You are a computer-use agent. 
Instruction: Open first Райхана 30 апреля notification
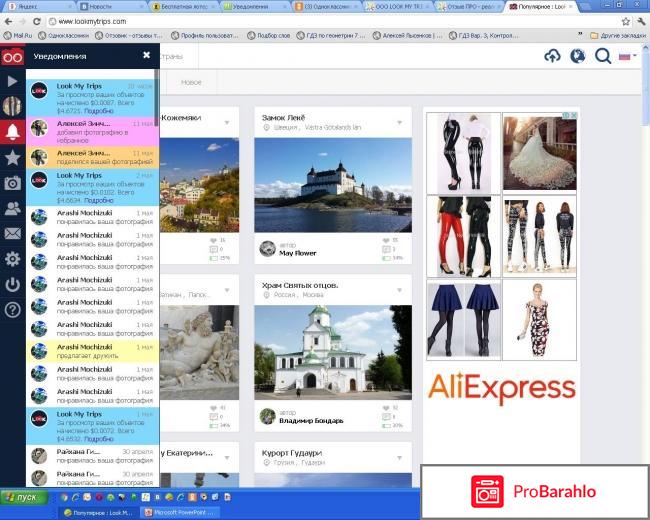[92, 456]
